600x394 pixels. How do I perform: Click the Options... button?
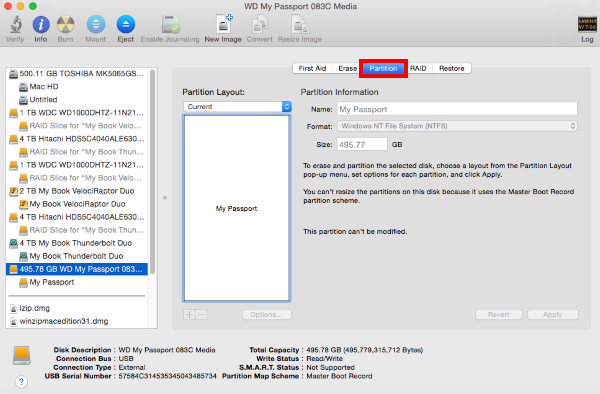click(267, 315)
